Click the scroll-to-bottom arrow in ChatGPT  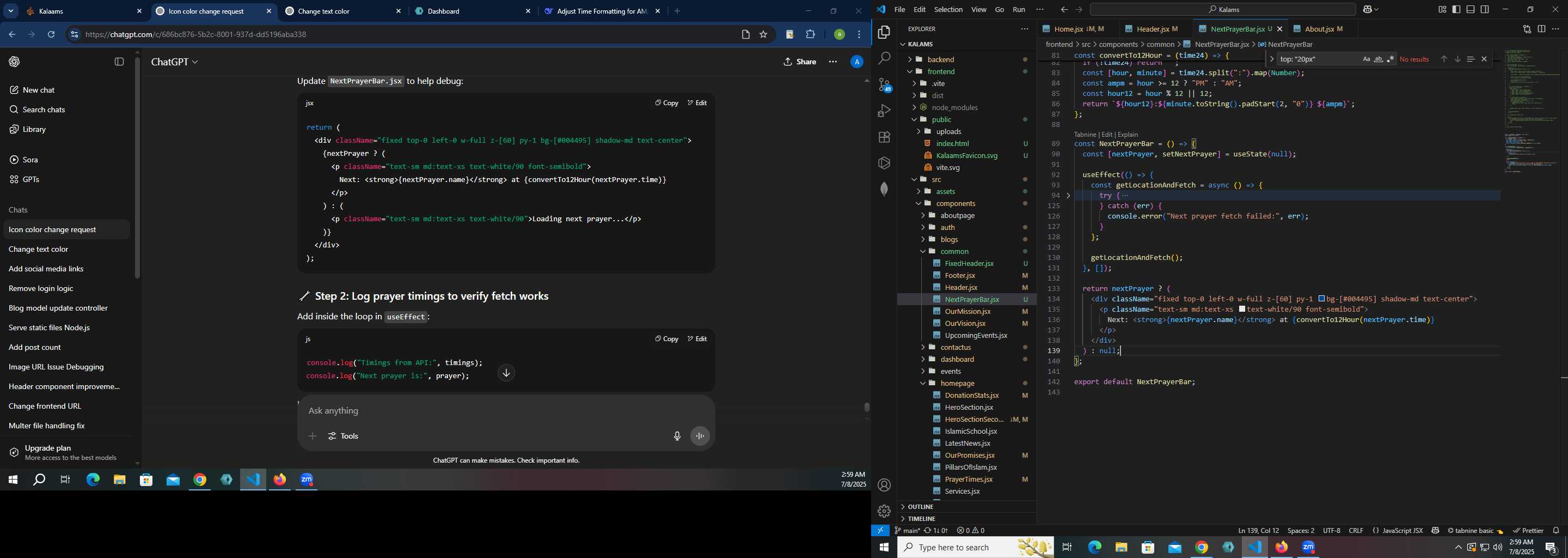(x=506, y=373)
